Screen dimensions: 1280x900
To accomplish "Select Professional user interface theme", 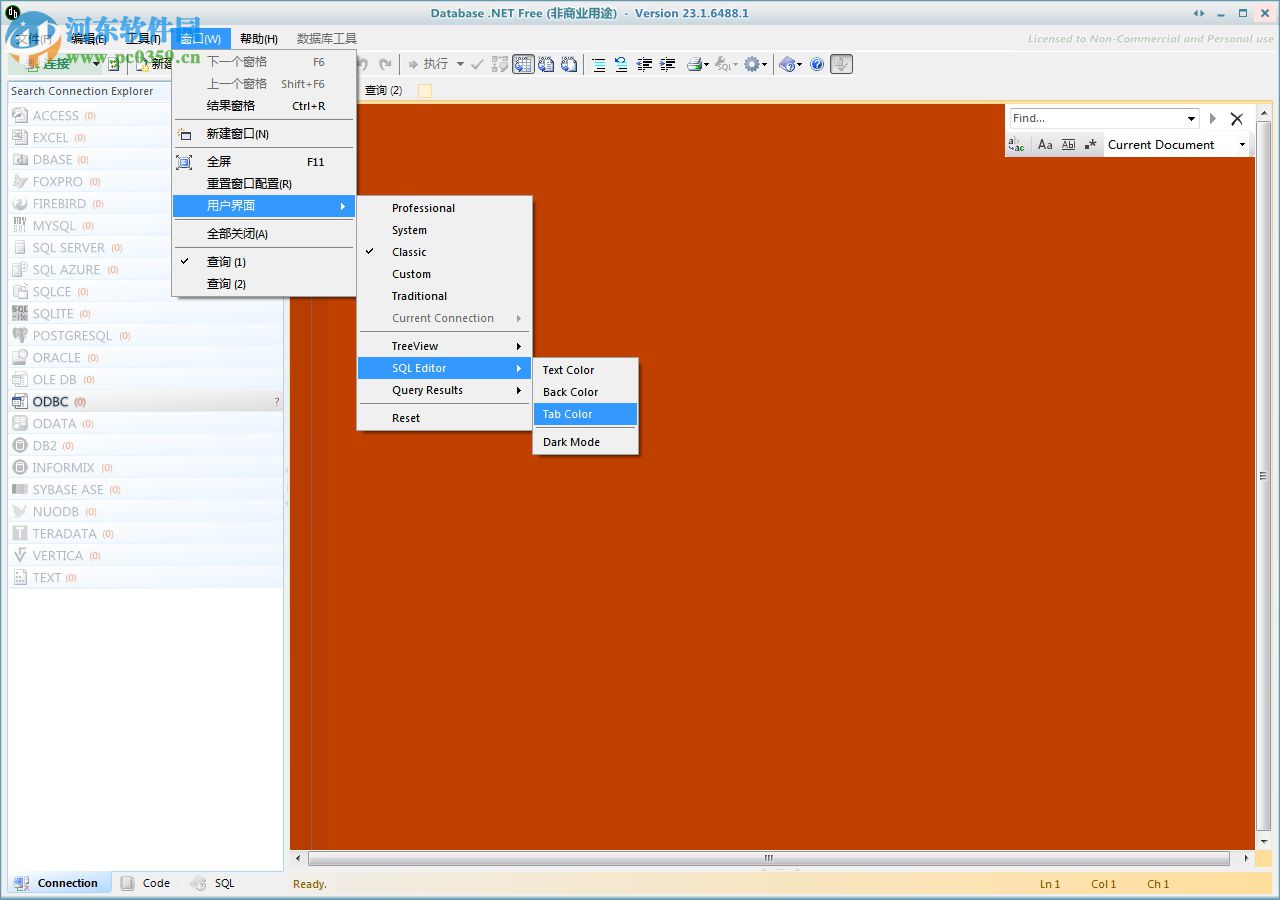I will click(x=444, y=208).
